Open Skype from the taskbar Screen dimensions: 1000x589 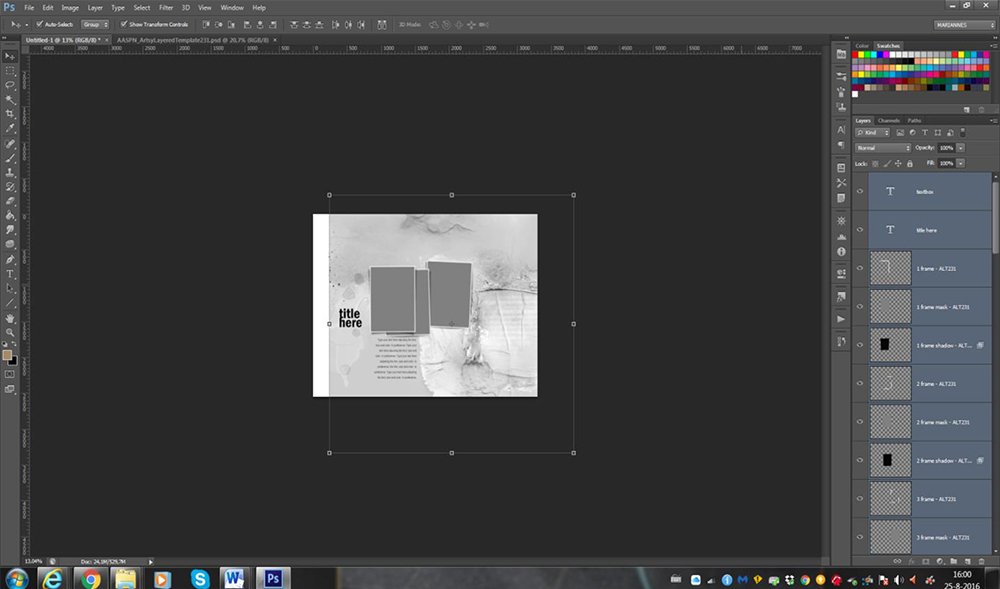[x=200, y=578]
